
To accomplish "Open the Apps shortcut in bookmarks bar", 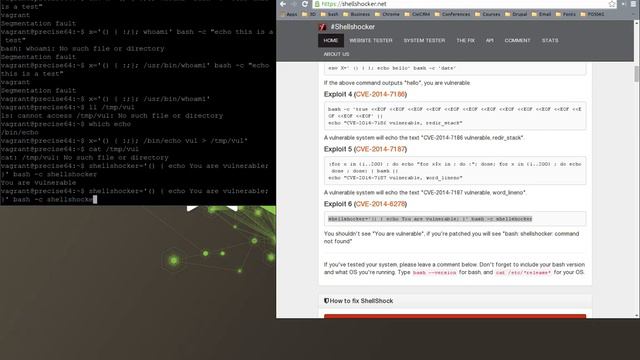I will click(x=289, y=14).
